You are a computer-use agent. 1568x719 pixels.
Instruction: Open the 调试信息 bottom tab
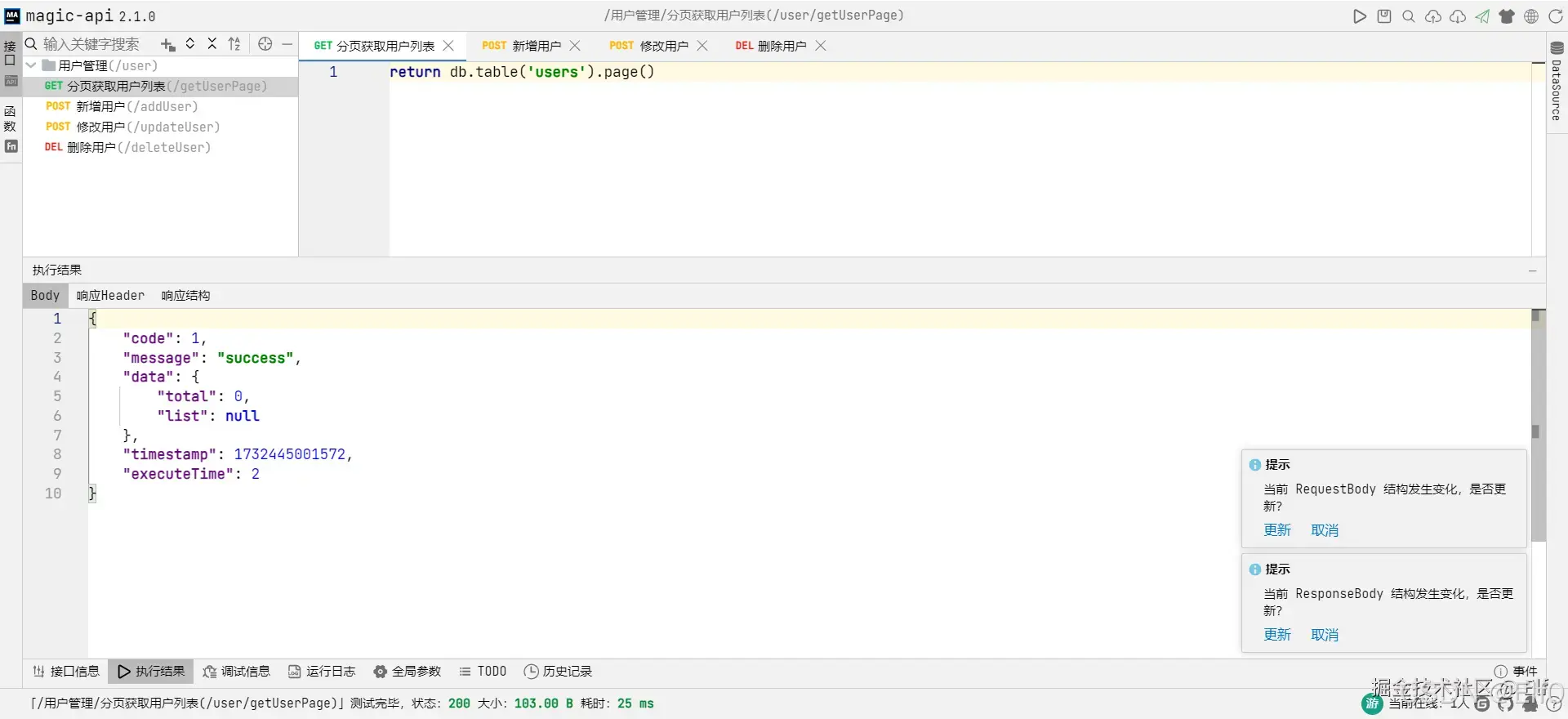(x=236, y=672)
